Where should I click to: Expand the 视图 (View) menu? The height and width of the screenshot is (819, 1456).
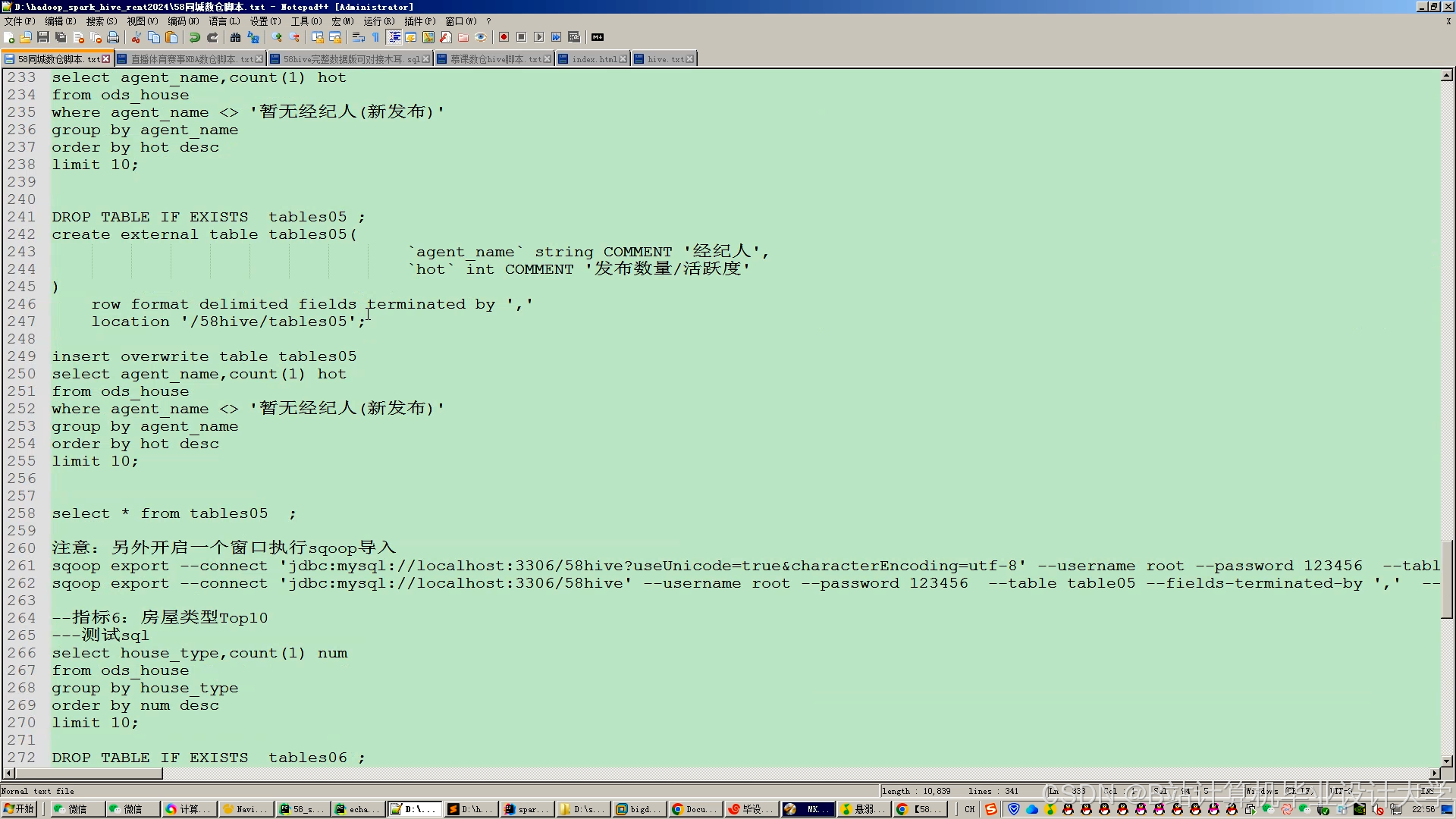[x=142, y=21]
